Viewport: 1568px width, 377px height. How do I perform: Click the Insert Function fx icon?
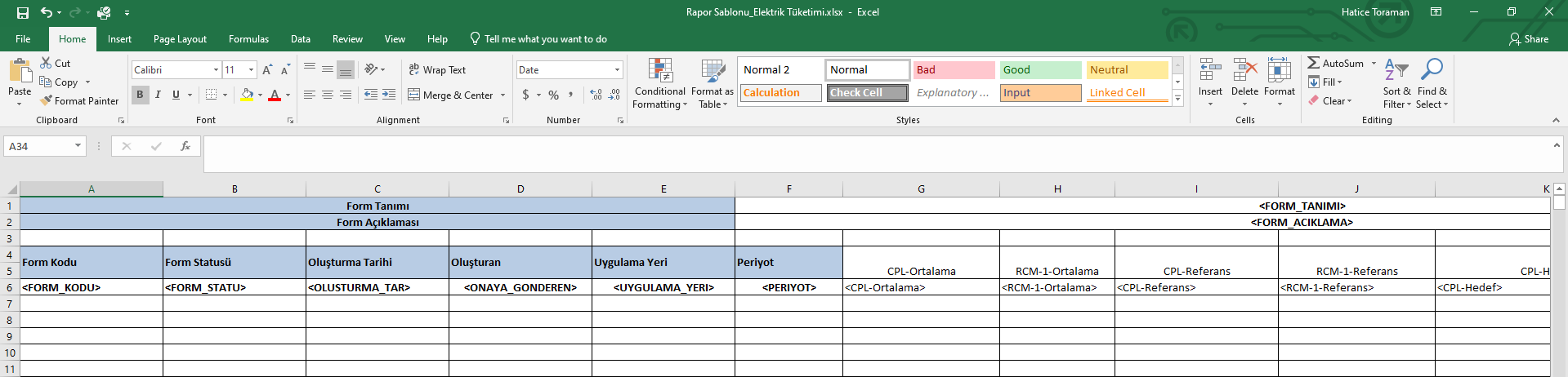(185, 146)
